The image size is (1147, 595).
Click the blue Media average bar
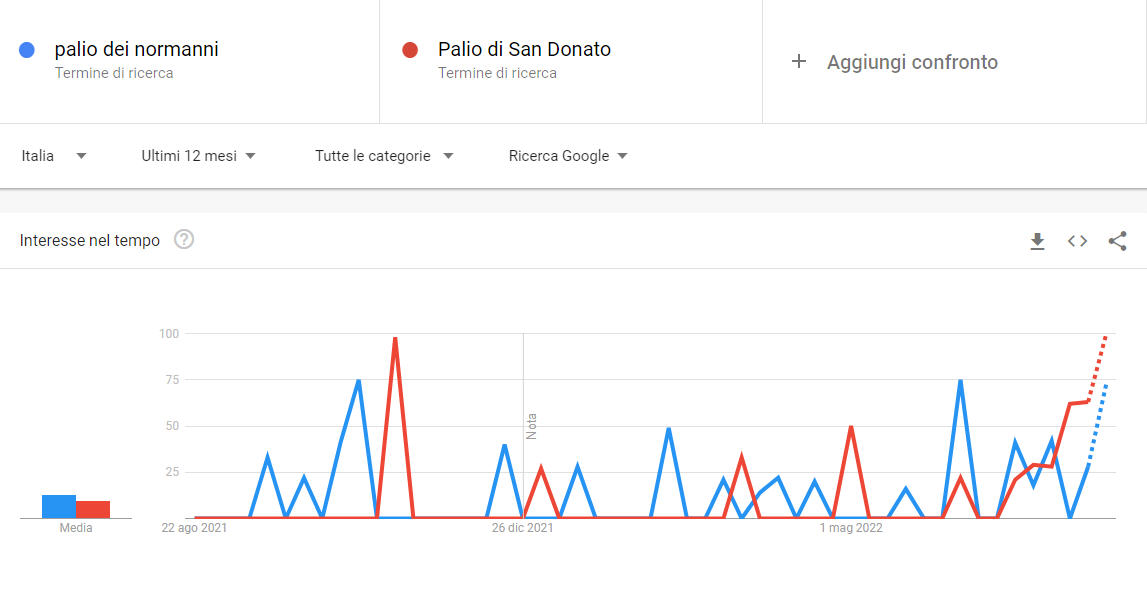[x=59, y=506]
